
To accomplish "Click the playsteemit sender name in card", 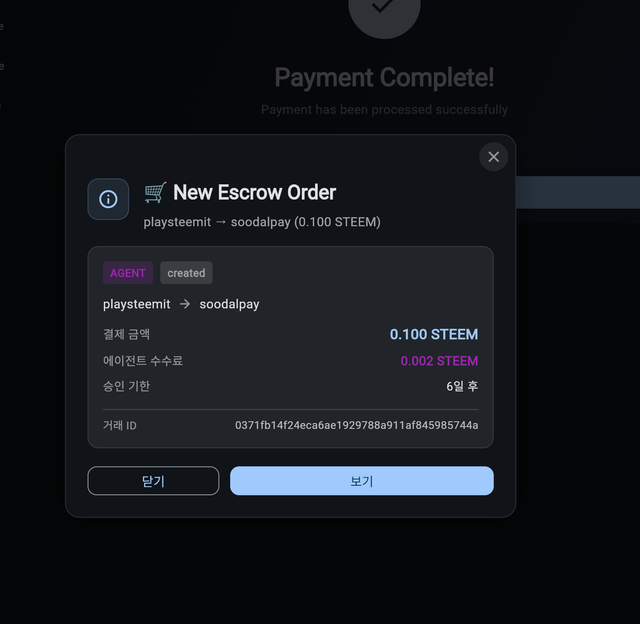I will (136, 304).
